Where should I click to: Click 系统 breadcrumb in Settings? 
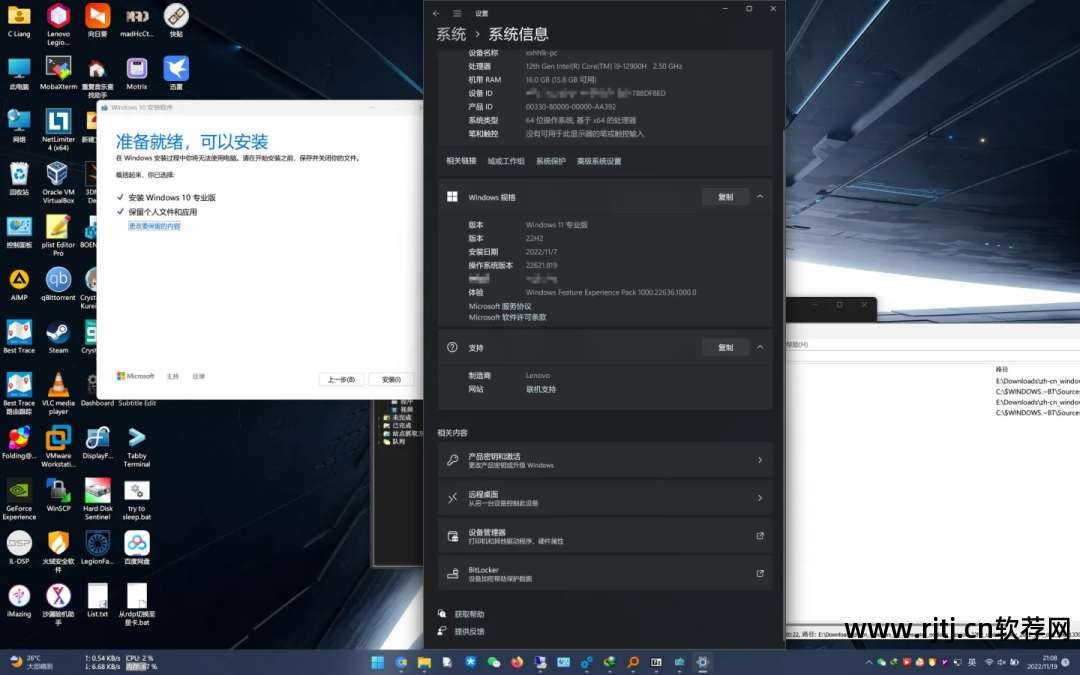[x=451, y=34]
